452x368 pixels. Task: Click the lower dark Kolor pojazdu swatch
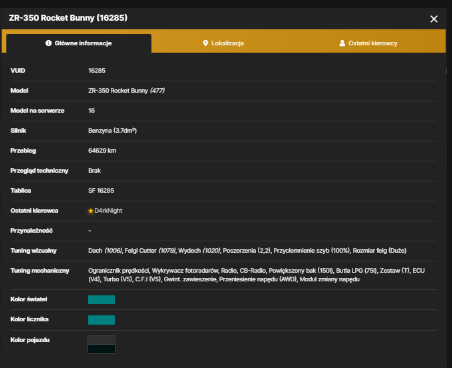[101, 349]
